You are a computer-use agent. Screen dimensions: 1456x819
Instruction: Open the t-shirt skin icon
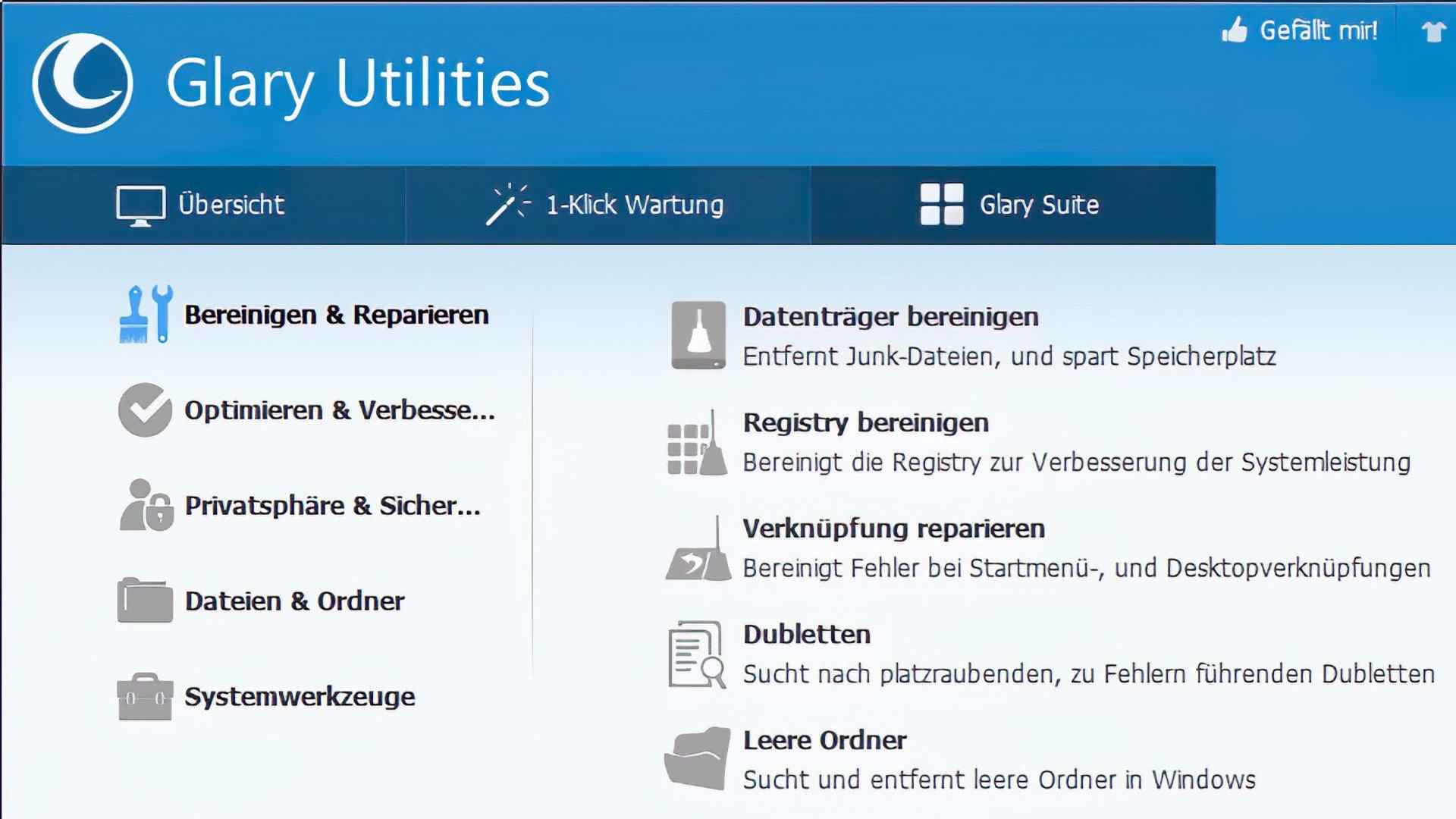coord(1432,31)
